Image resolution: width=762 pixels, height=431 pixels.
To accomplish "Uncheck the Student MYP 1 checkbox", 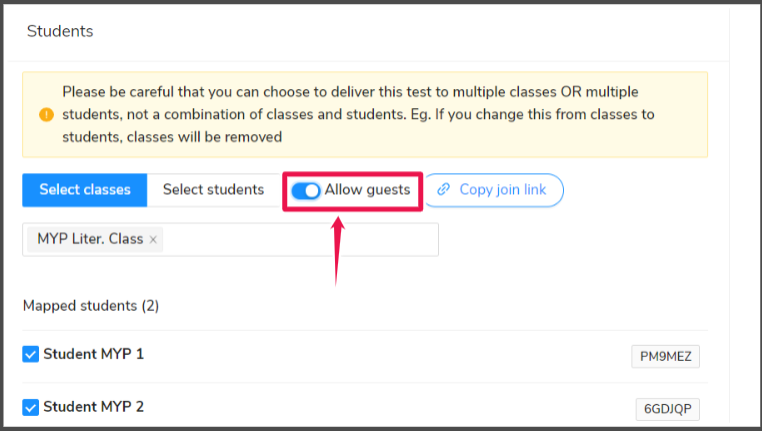I will click(31, 354).
